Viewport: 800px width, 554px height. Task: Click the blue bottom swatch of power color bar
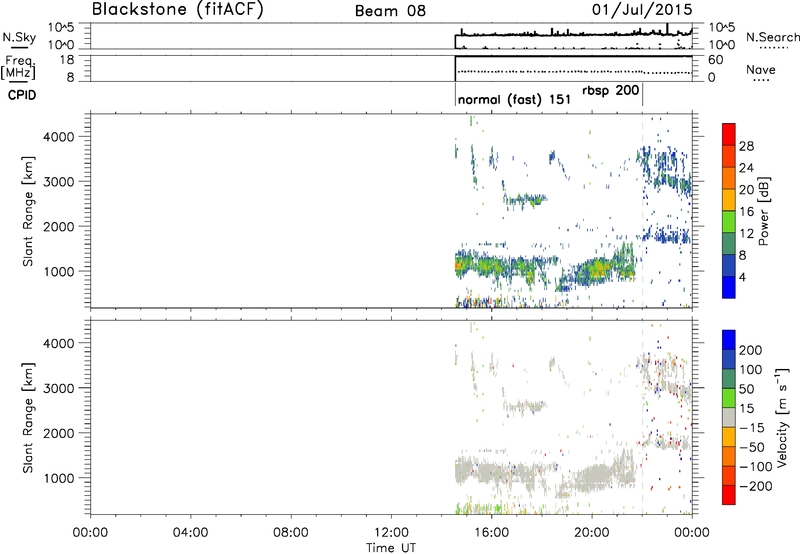point(729,287)
